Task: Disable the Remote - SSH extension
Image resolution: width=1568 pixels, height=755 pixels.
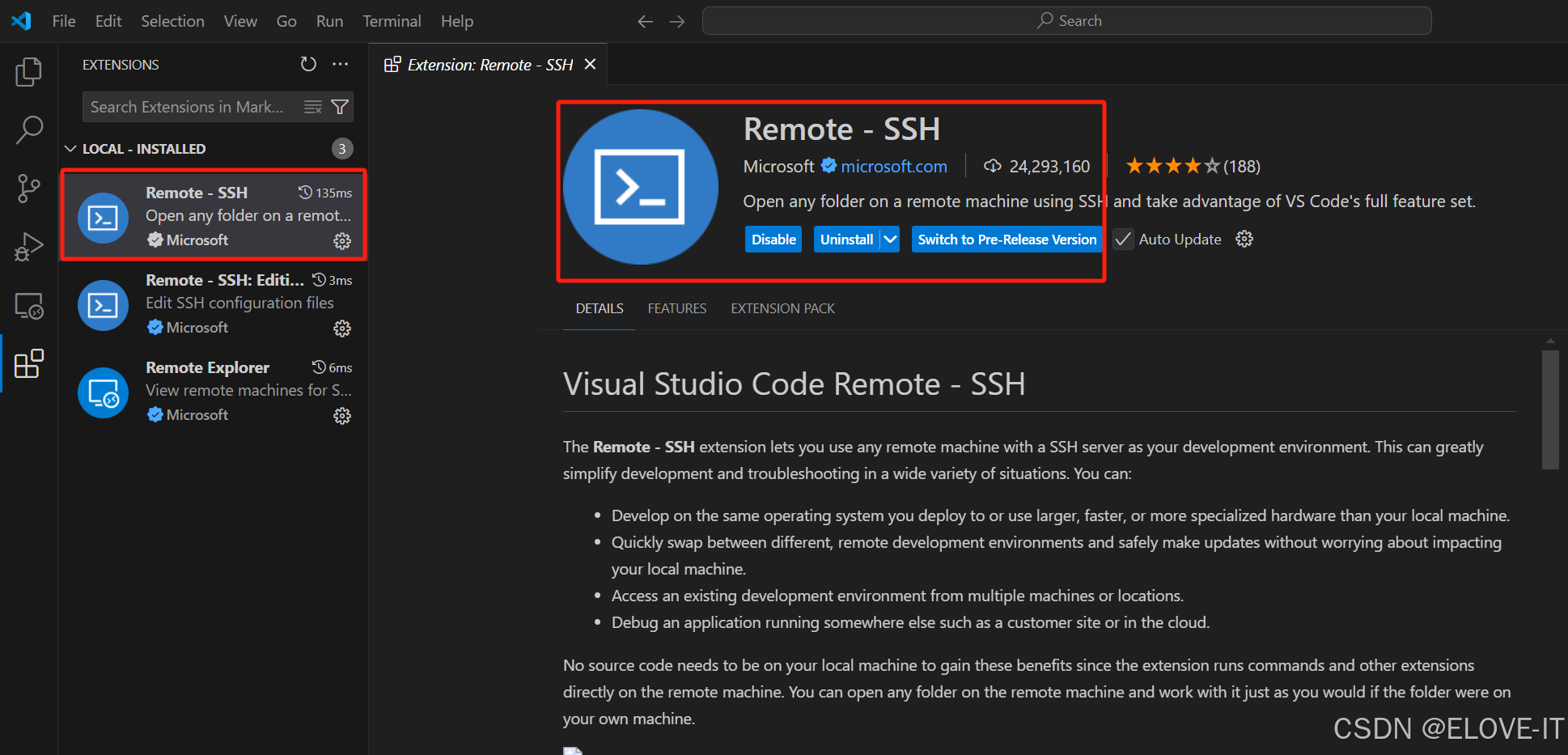Action: 773,240
